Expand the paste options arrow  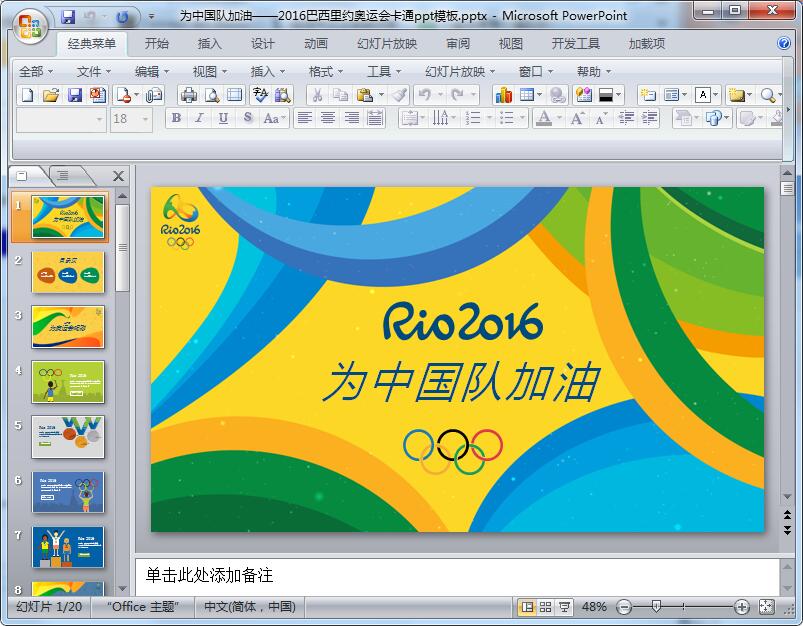(381, 95)
